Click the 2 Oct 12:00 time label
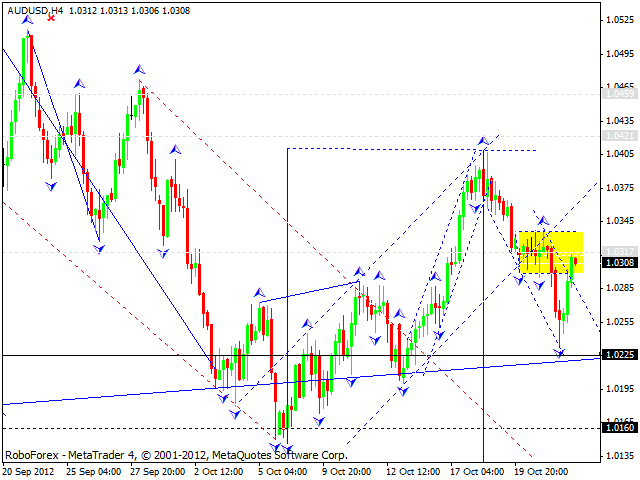The image size is (640, 480). (218, 471)
